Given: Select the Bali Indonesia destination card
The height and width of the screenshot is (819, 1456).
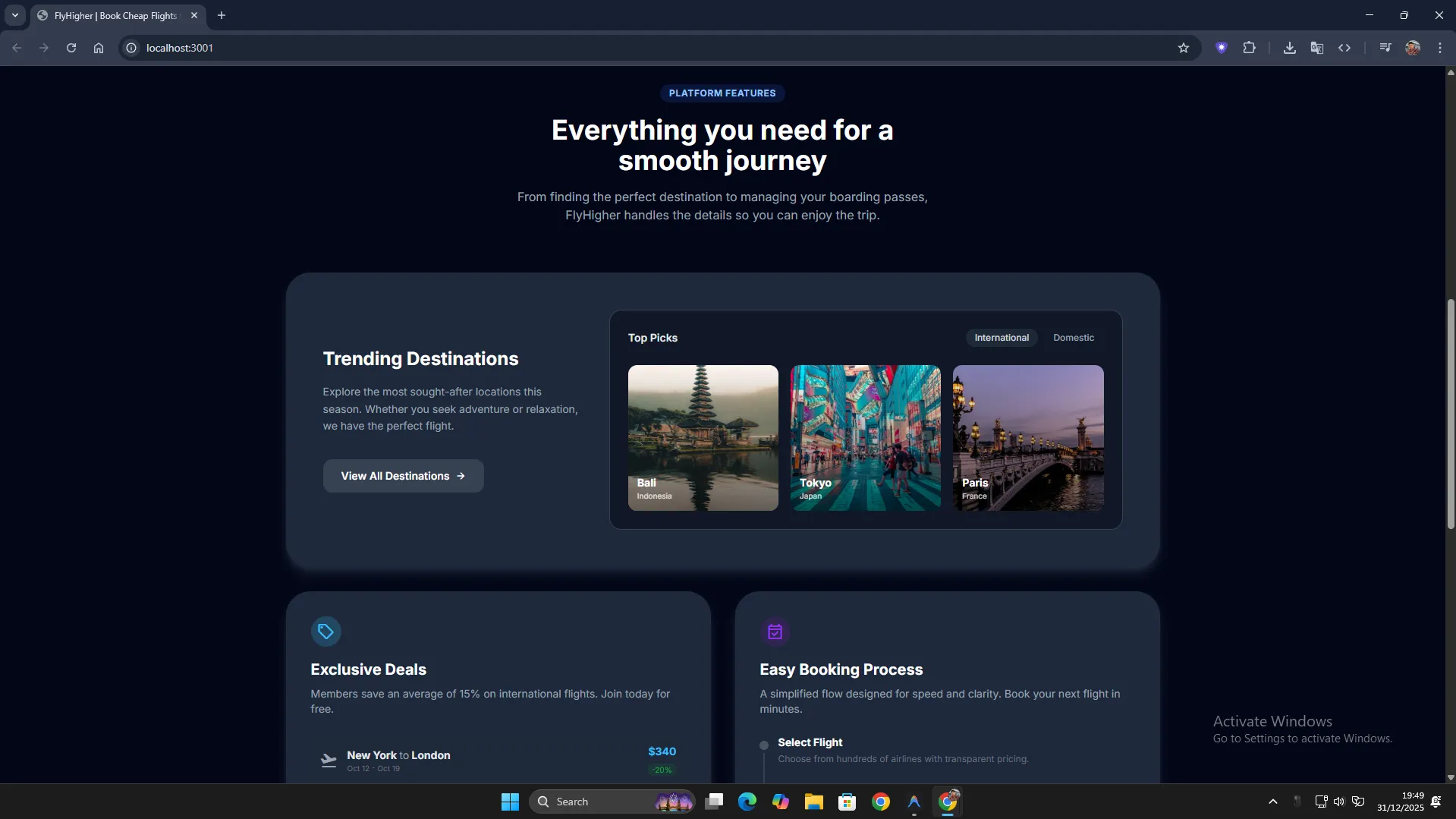Looking at the screenshot, I should 703,438.
